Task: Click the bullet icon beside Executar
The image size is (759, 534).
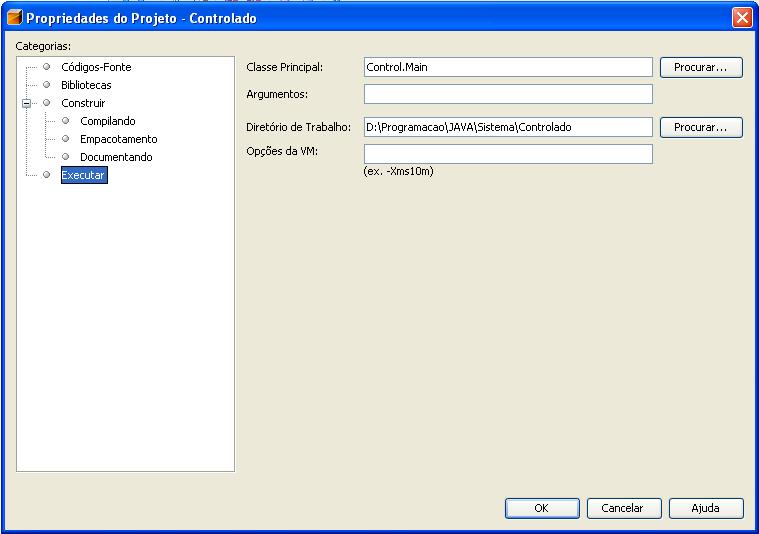Action: click(x=46, y=175)
